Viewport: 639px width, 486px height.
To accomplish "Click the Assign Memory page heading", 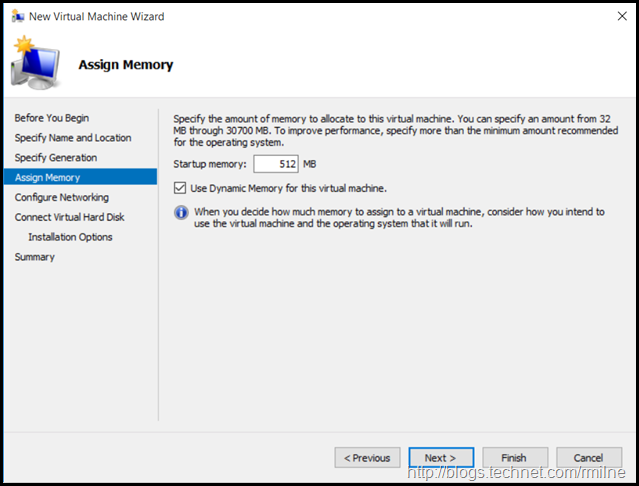I will tap(125, 65).
